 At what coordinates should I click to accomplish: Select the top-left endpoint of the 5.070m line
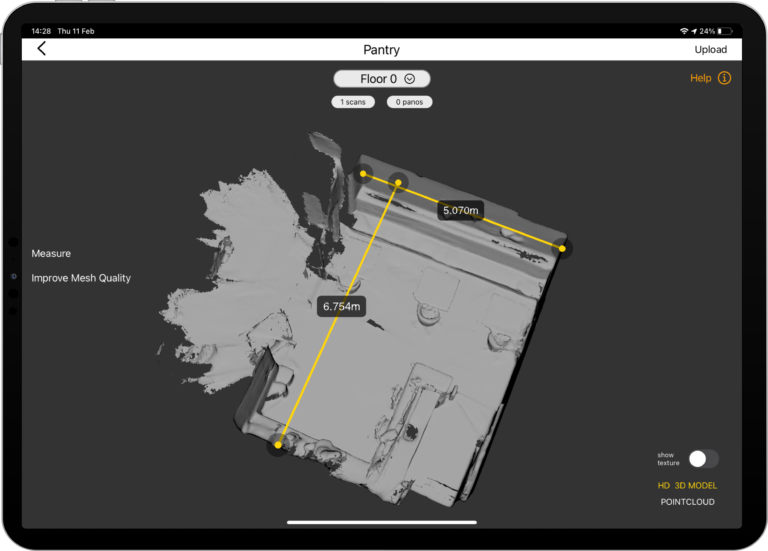click(x=363, y=173)
